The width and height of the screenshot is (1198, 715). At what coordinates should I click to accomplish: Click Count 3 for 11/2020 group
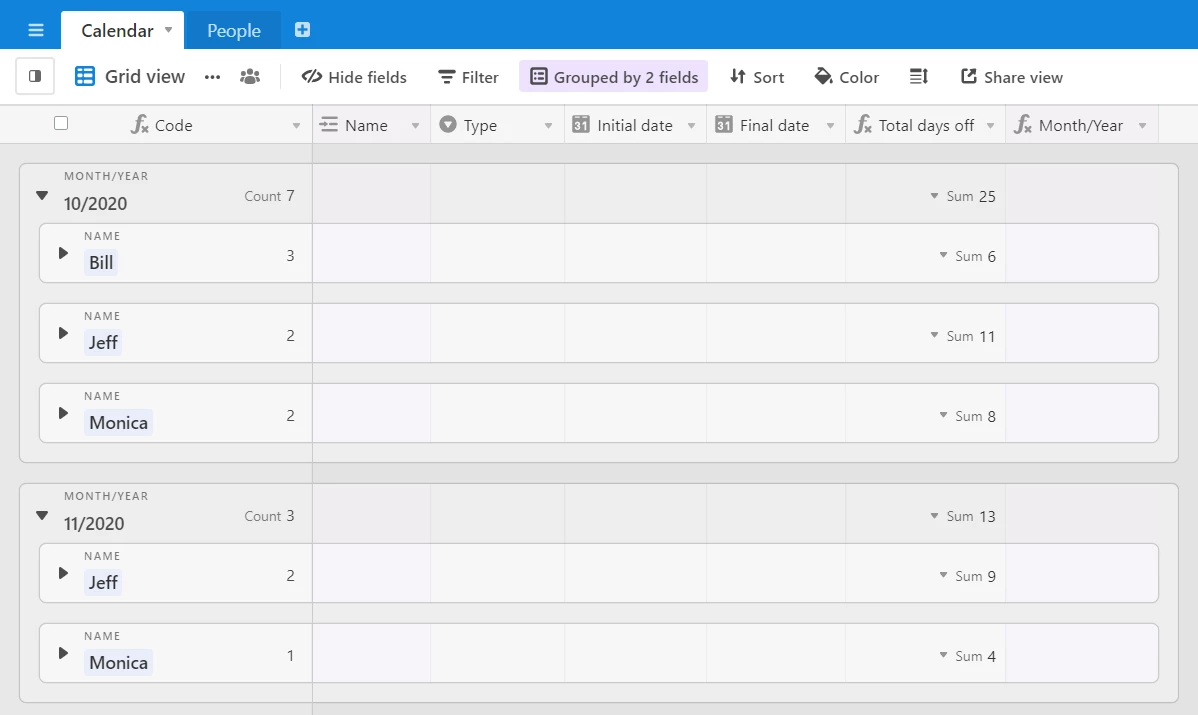pos(269,516)
